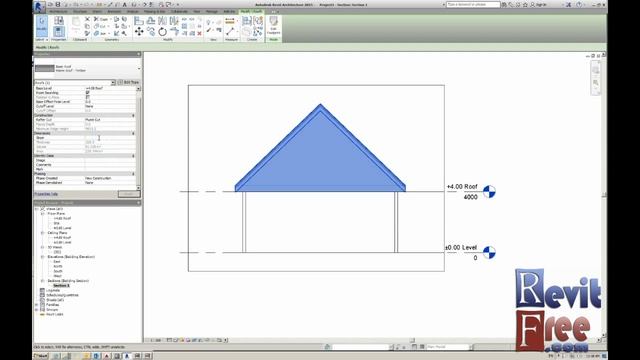Image resolution: width=640 pixels, height=360 pixels.
Task: Click the +4.00 Roof level head marker
Action: coord(489,191)
